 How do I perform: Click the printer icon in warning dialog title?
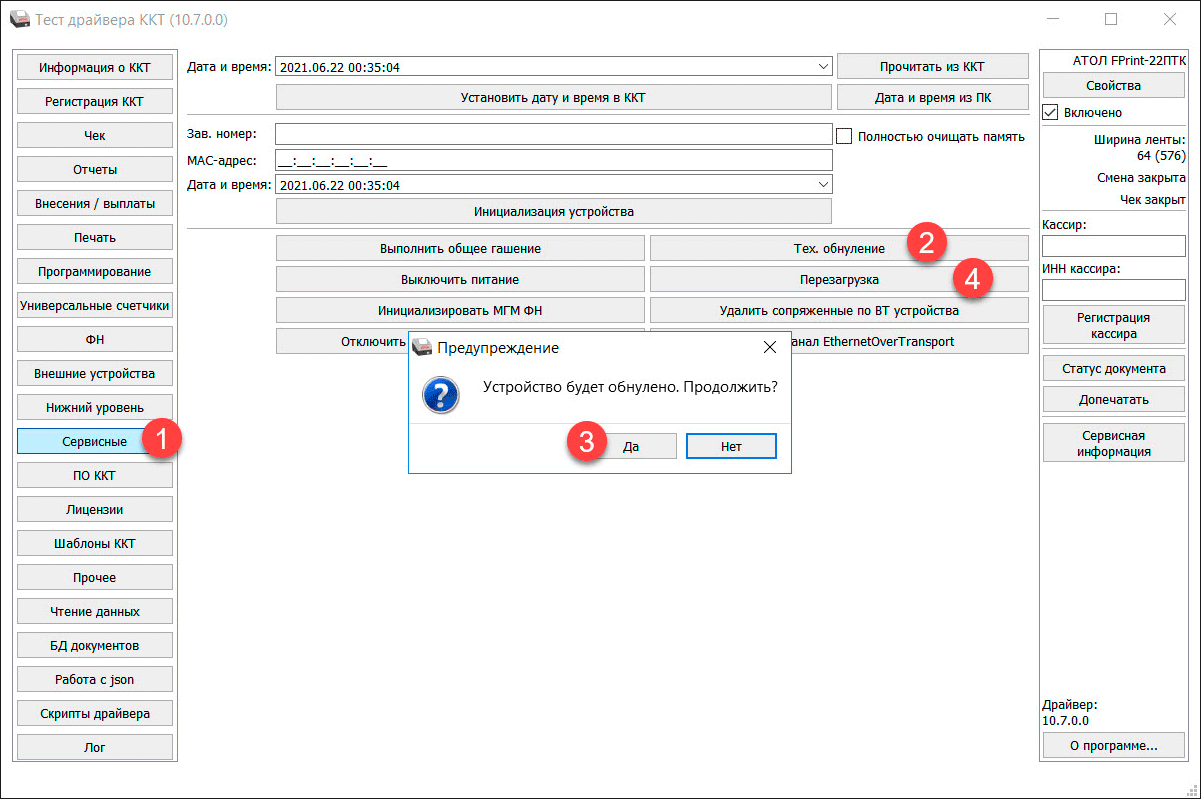[x=422, y=348]
